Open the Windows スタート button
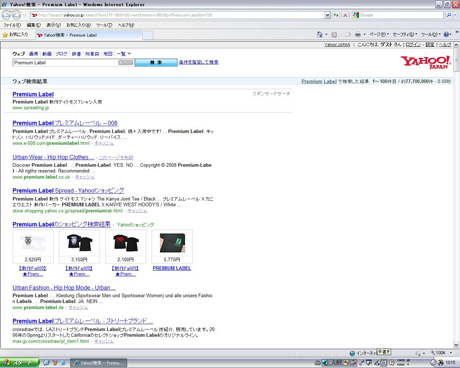This screenshot has width=460, height=368. click(19, 362)
